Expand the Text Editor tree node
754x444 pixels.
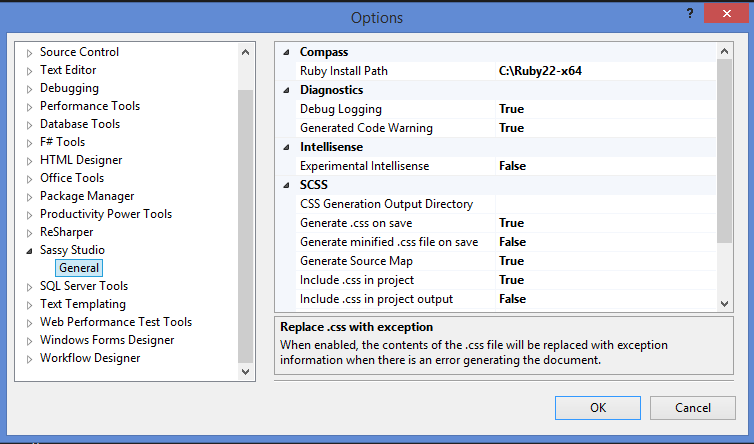pos(30,71)
